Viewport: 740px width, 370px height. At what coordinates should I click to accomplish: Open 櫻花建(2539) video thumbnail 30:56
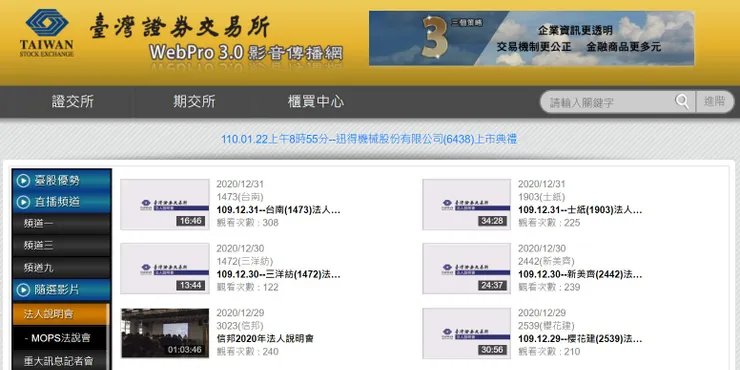click(x=466, y=333)
